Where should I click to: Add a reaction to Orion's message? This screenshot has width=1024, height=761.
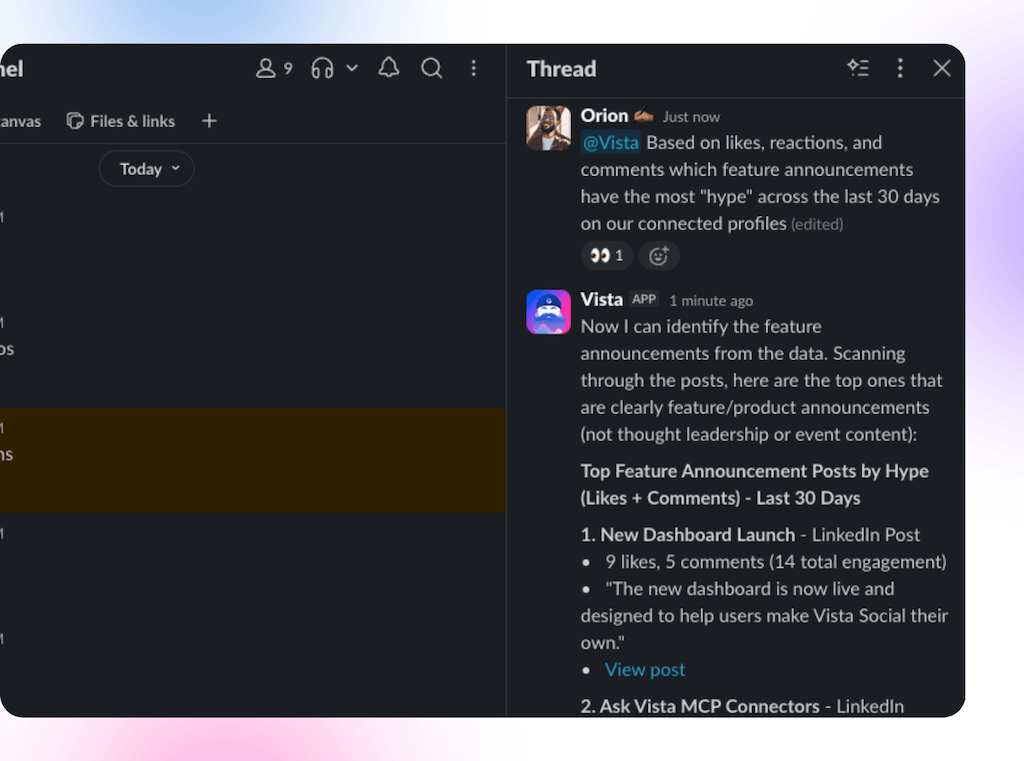click(x=658, y=255)
